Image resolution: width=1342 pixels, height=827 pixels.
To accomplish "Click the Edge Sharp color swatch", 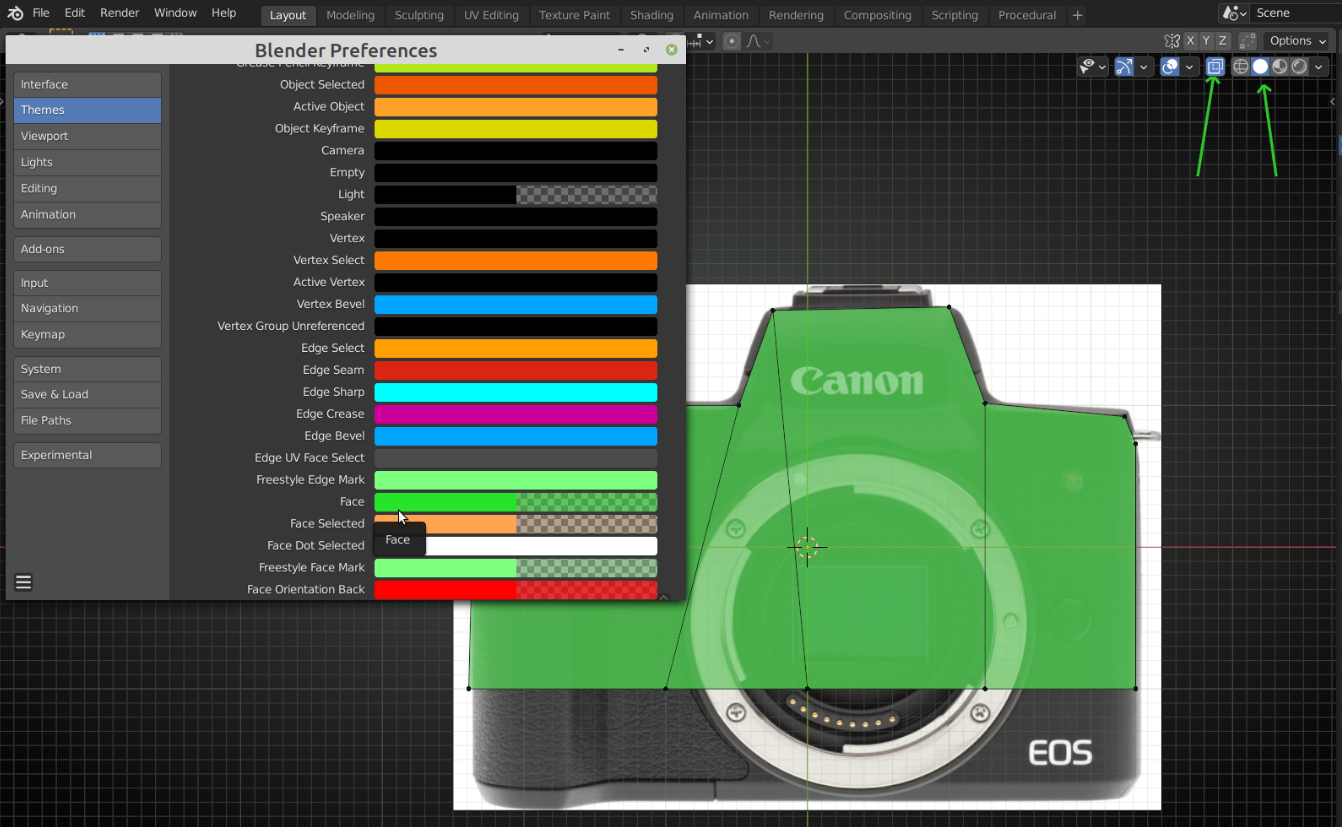I will (516, 392).
